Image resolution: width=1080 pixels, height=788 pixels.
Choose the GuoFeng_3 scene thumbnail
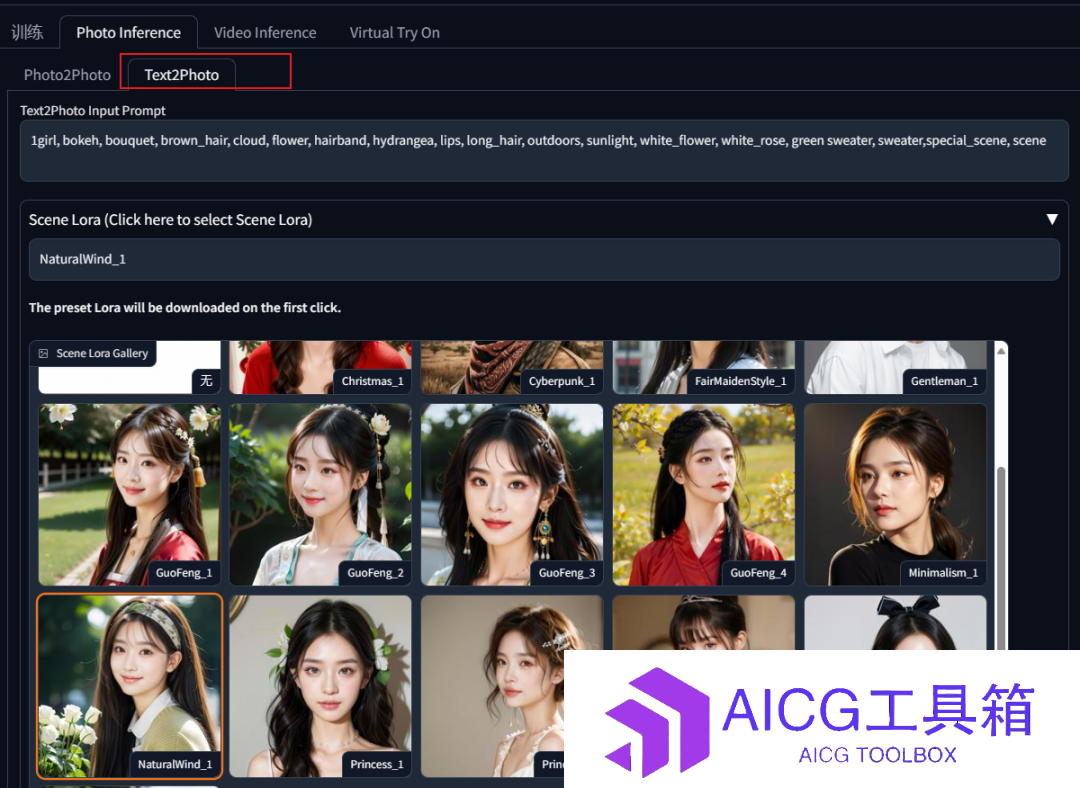coord(512,495)
